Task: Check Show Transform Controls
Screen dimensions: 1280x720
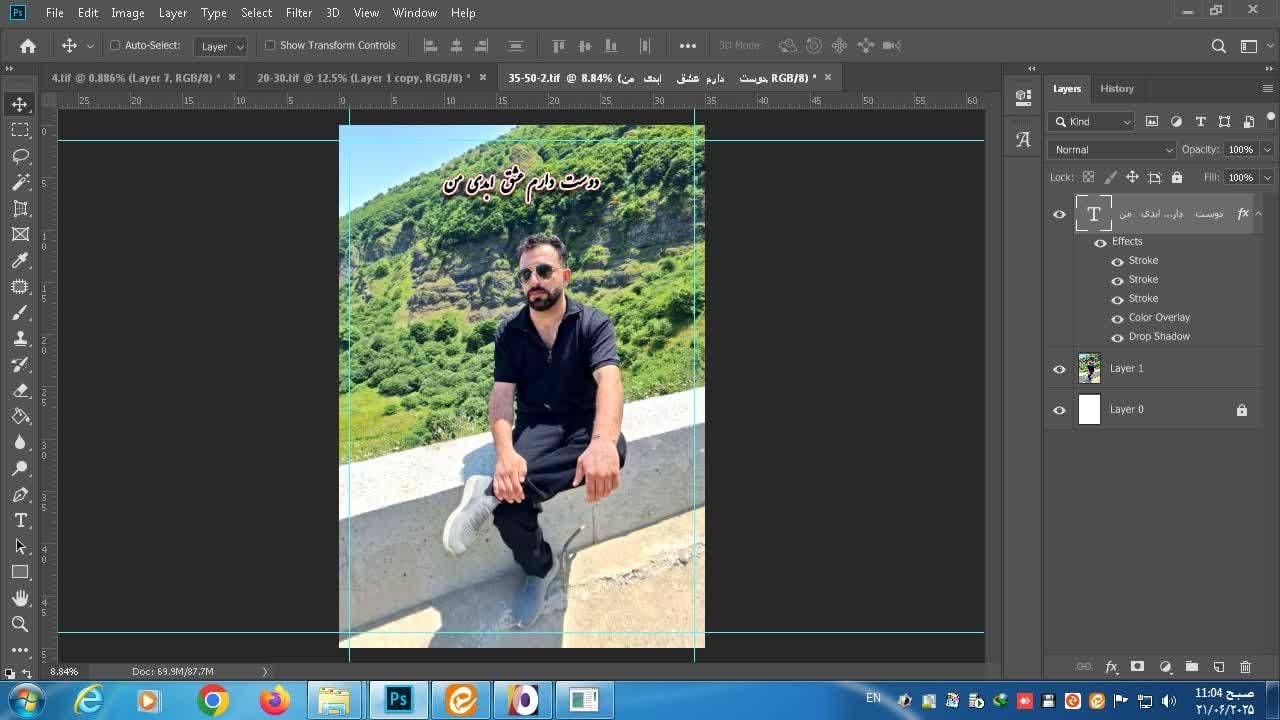Action: pyautogui.click(x=270, y=45)
